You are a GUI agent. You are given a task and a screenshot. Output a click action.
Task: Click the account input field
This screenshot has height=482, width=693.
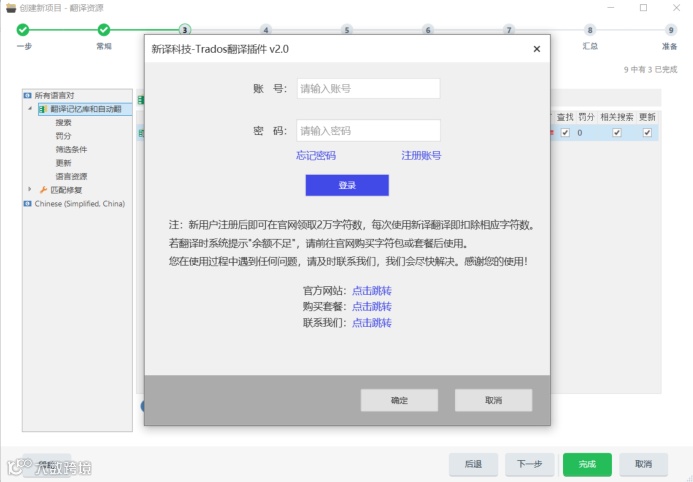coord(368,88)
